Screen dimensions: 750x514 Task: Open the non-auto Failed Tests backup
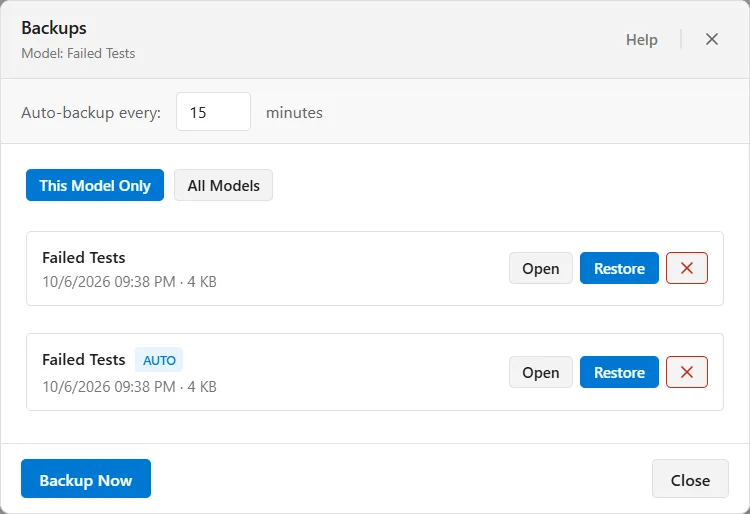pos(540,268)
